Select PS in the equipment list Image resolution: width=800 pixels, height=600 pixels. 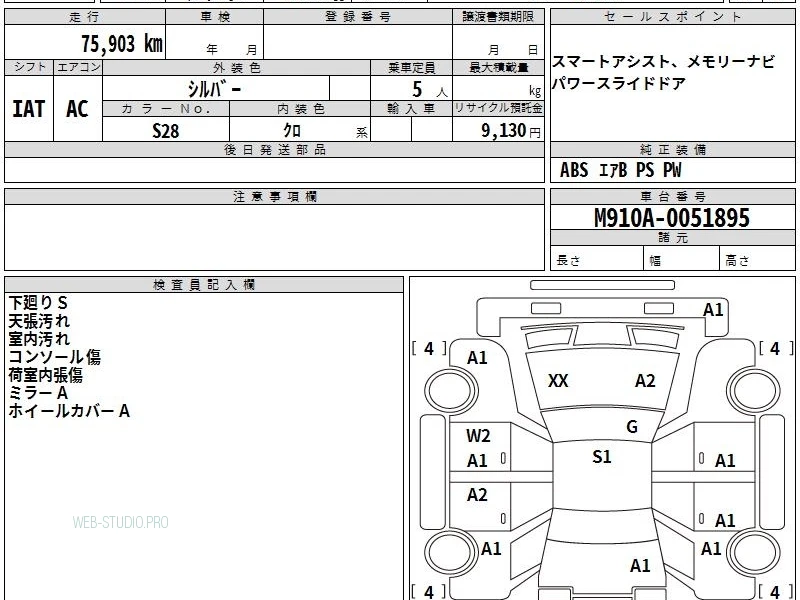click(x=645, y=170)
